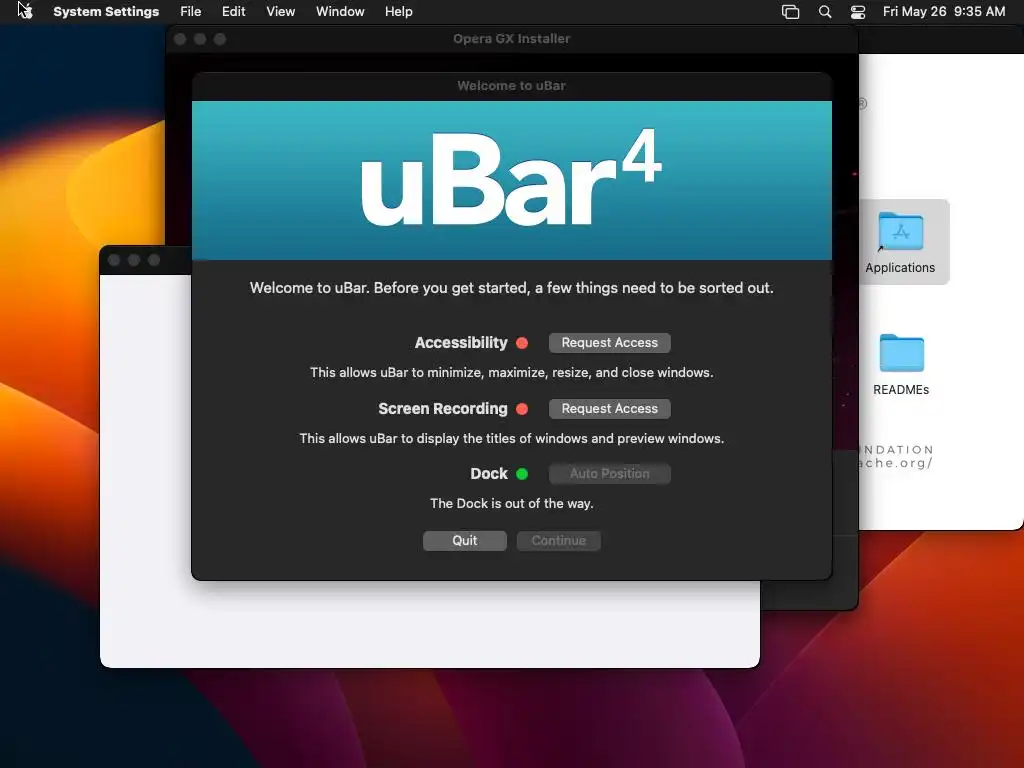Click the disabled Continue button

558,541
